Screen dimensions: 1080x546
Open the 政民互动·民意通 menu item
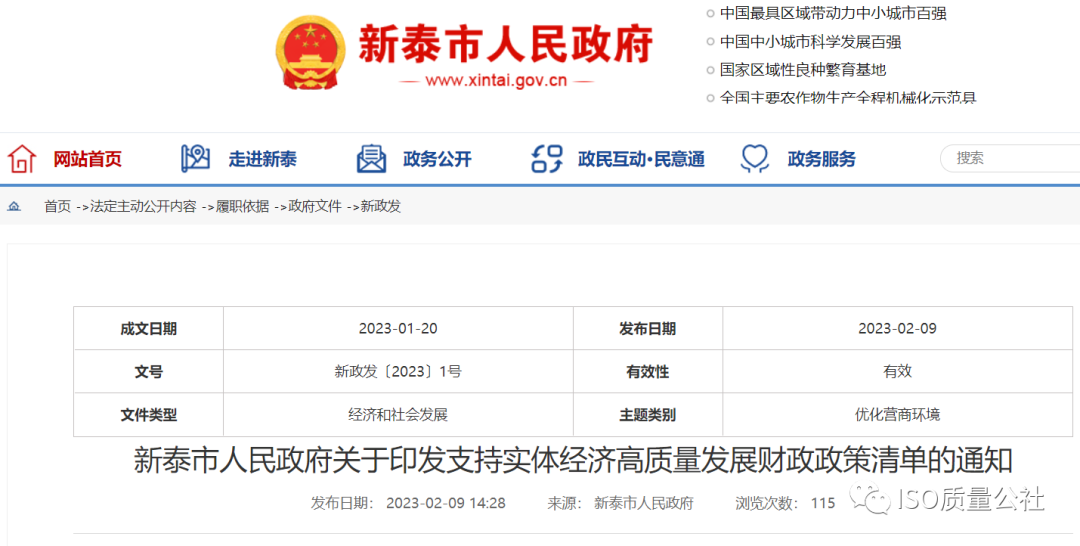click(641, 160)
